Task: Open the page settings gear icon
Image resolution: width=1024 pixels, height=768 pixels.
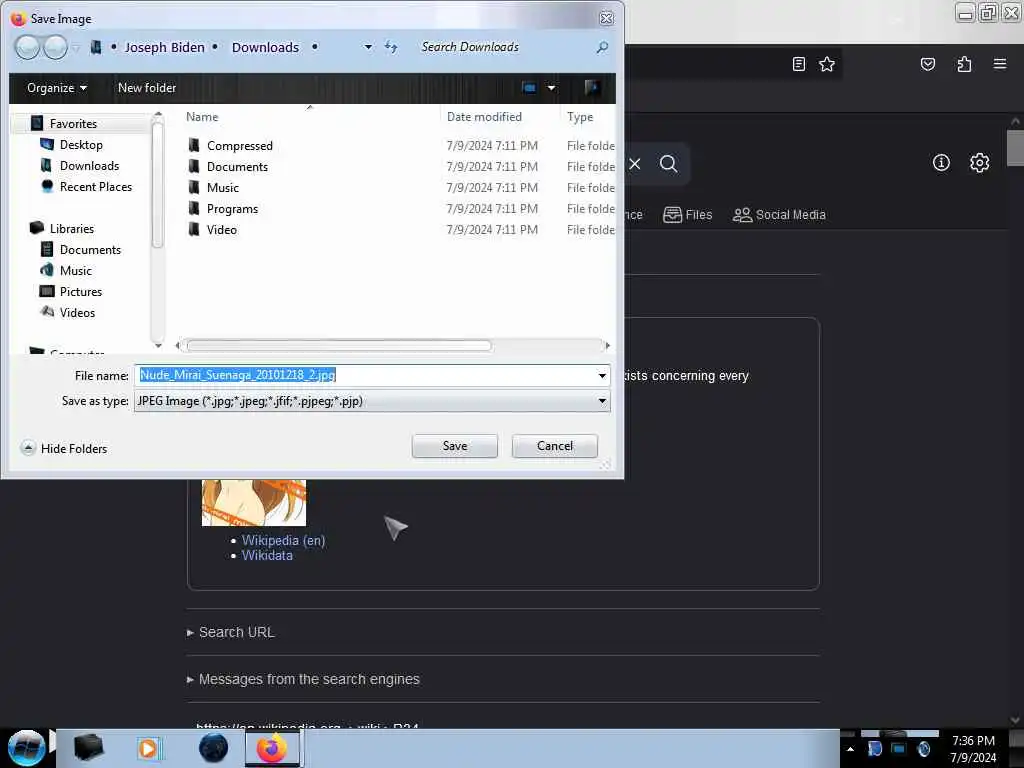Action: 979,163
